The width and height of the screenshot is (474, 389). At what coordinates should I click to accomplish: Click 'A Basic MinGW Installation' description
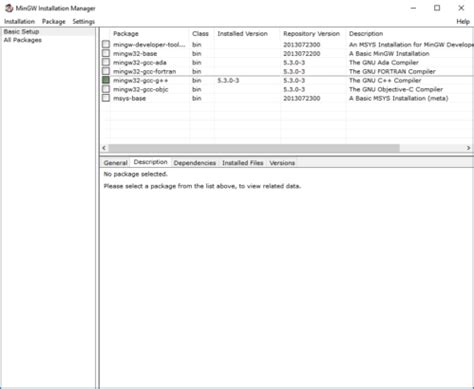coord(389,54)
